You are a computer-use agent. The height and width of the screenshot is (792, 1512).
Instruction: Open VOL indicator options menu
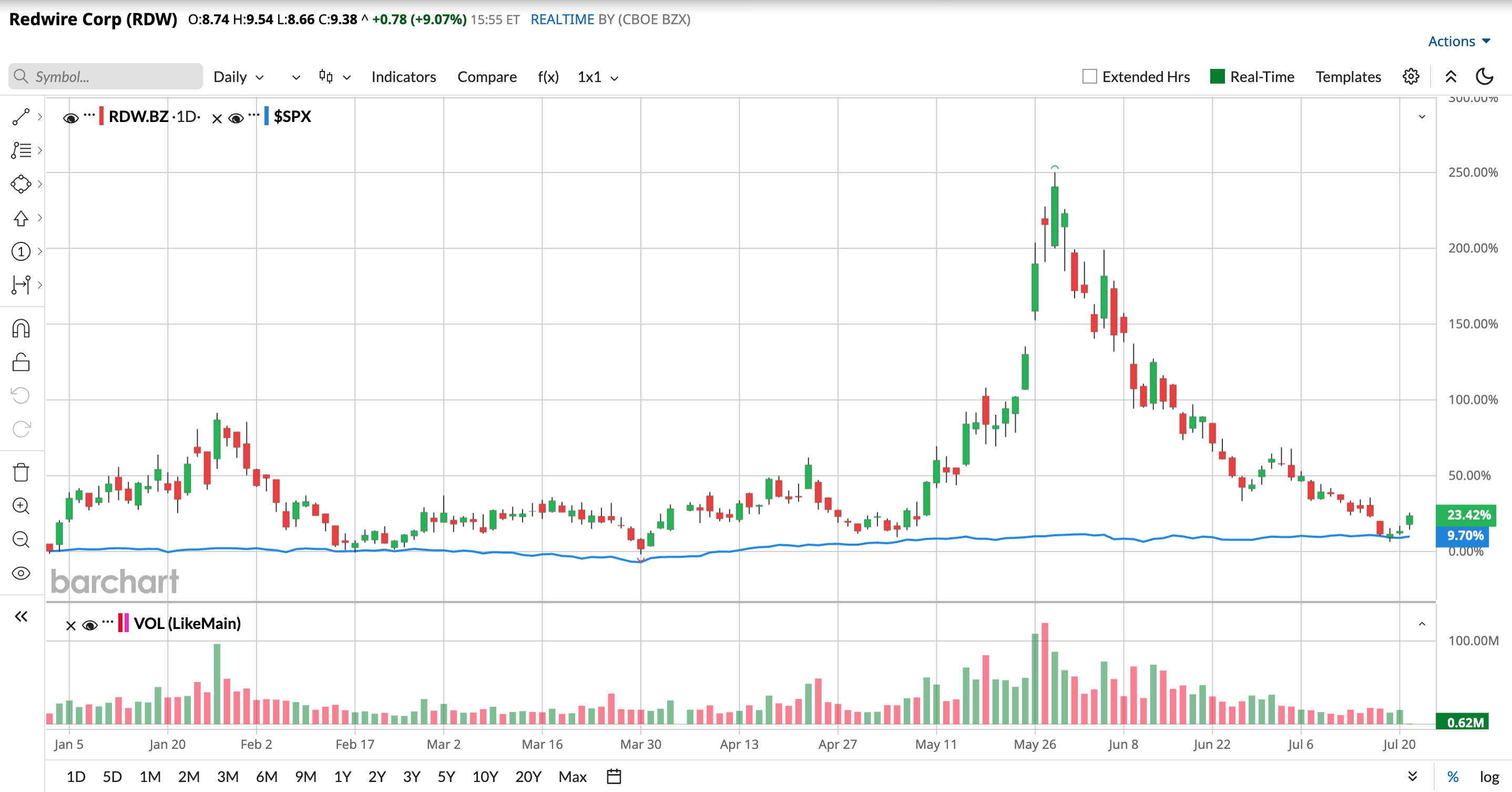point(107,622)
